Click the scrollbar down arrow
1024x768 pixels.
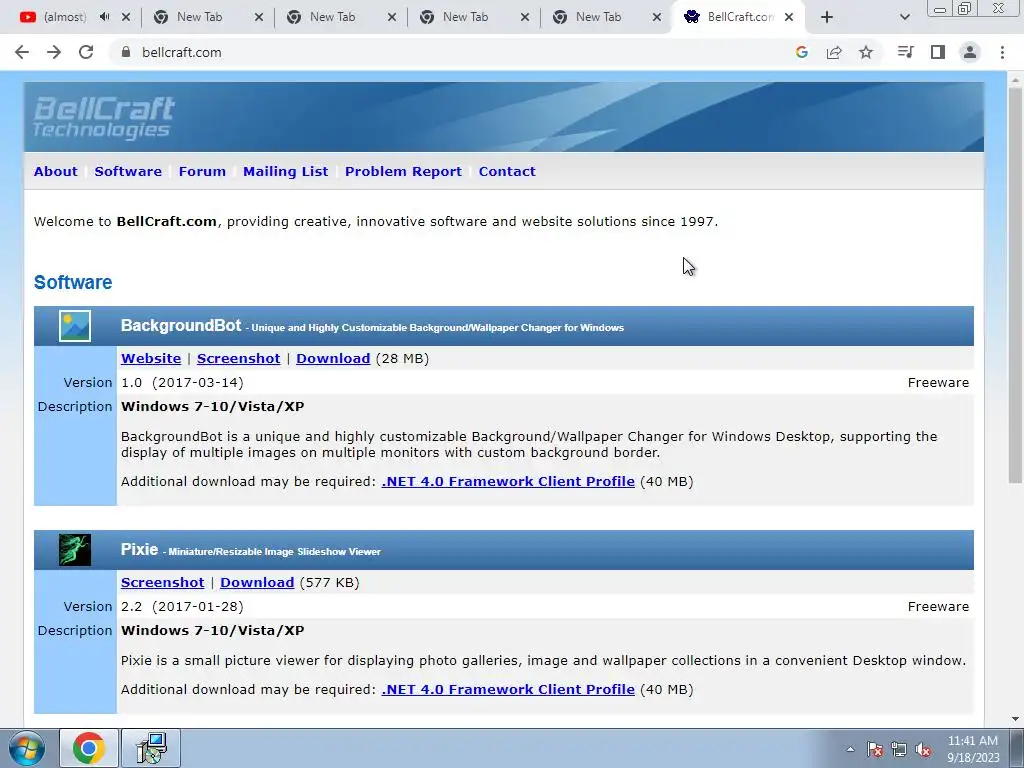coord(1015,719)
